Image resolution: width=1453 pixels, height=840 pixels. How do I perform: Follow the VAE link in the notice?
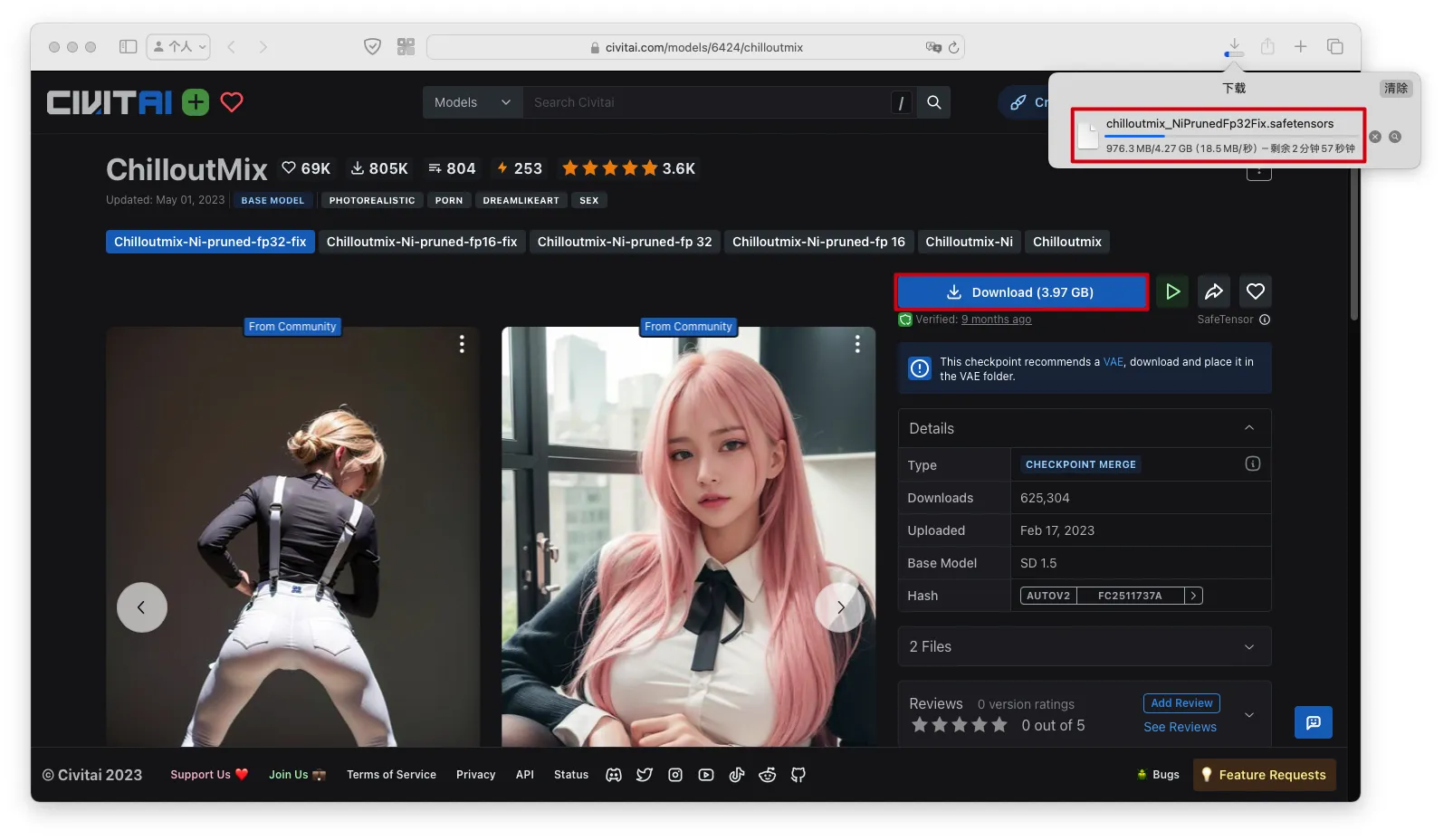click(1114, 362)
